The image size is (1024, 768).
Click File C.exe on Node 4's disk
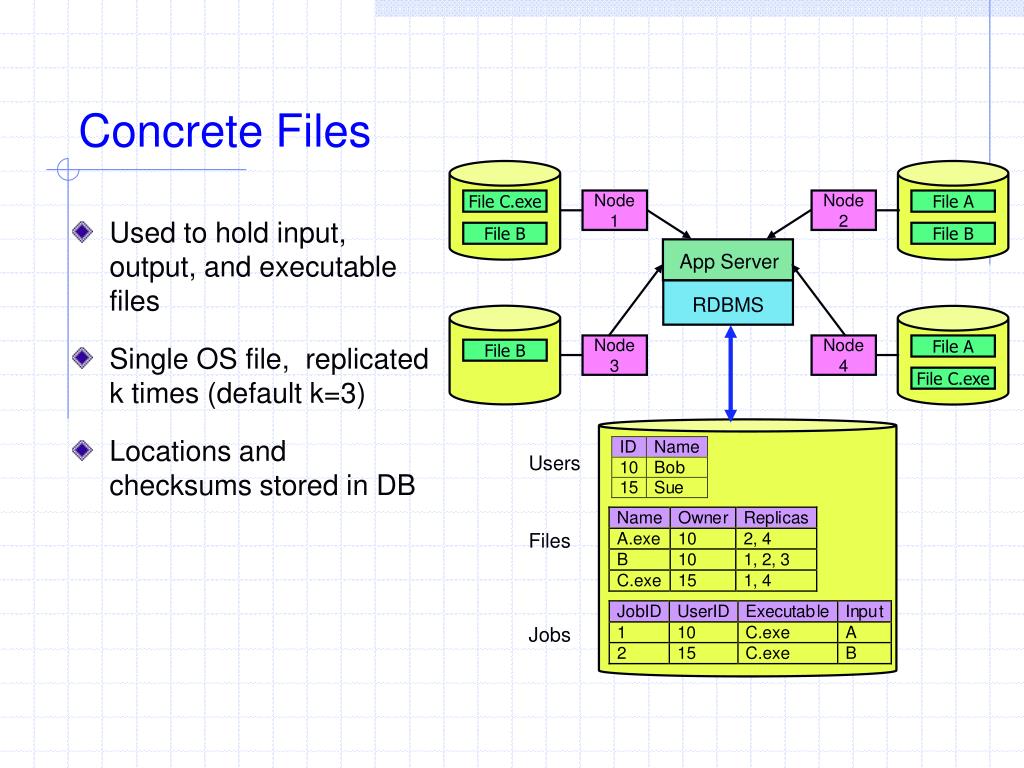click(953, 379)
